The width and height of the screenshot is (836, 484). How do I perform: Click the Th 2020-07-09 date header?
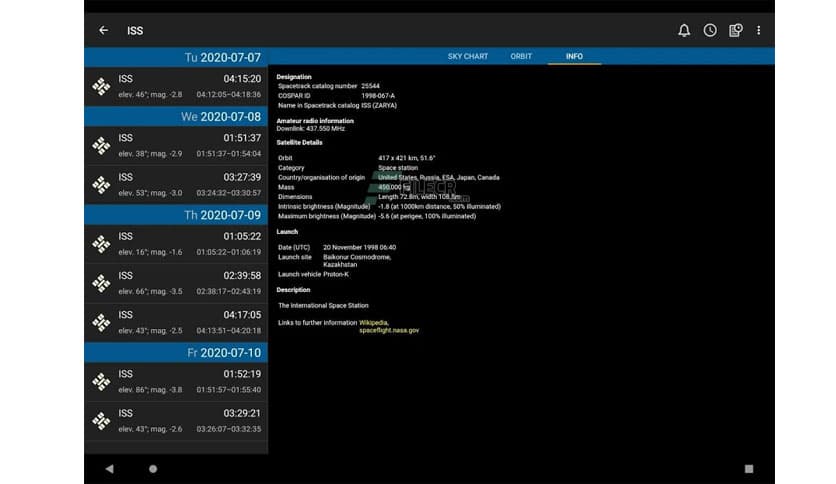pos(176,215)
